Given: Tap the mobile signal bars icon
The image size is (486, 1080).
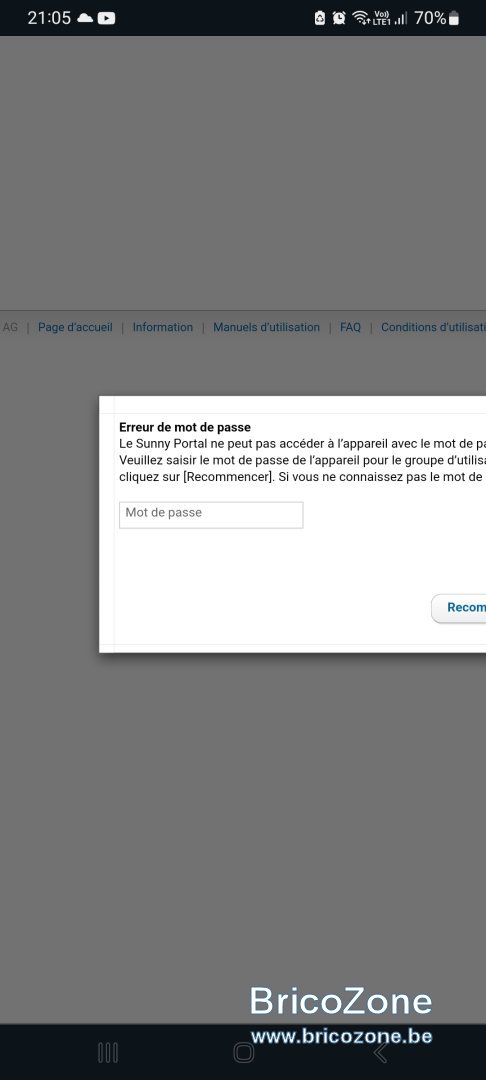Looking at the screenshot, I should (x=401, y=19).
